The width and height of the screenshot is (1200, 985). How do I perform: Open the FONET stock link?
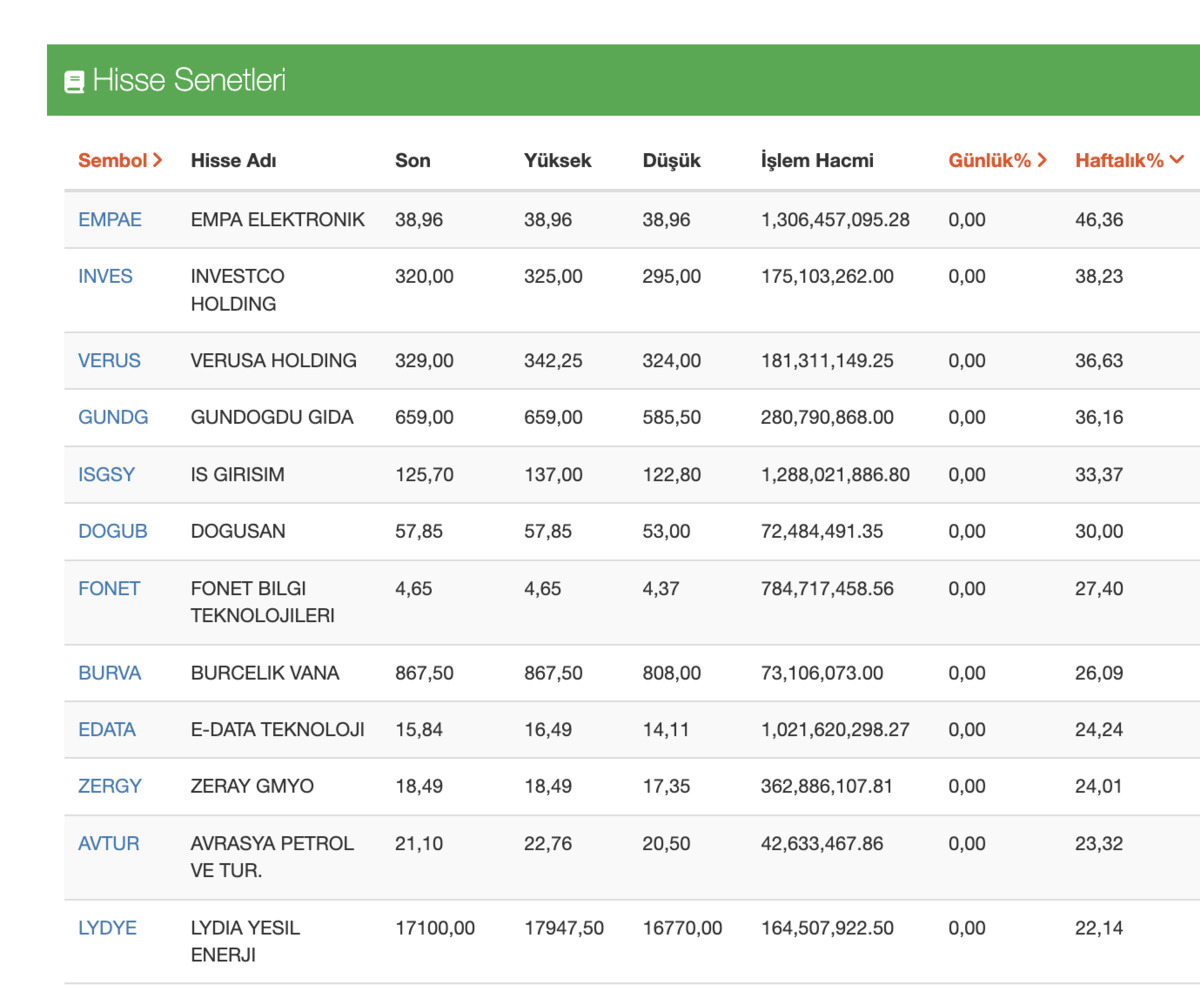109,588
